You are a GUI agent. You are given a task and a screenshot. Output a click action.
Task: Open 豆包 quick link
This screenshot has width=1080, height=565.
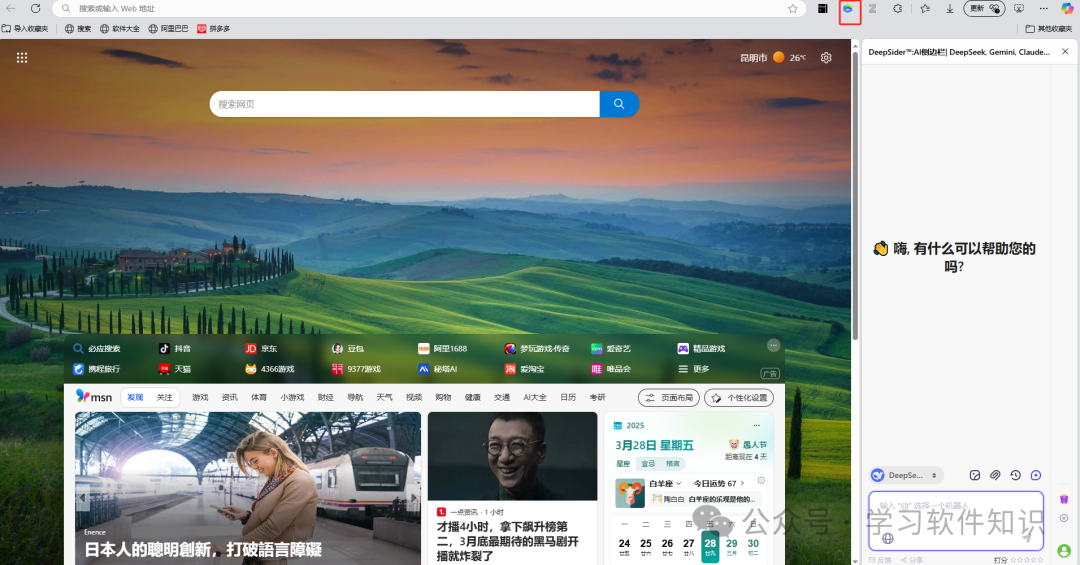[348, 349]
